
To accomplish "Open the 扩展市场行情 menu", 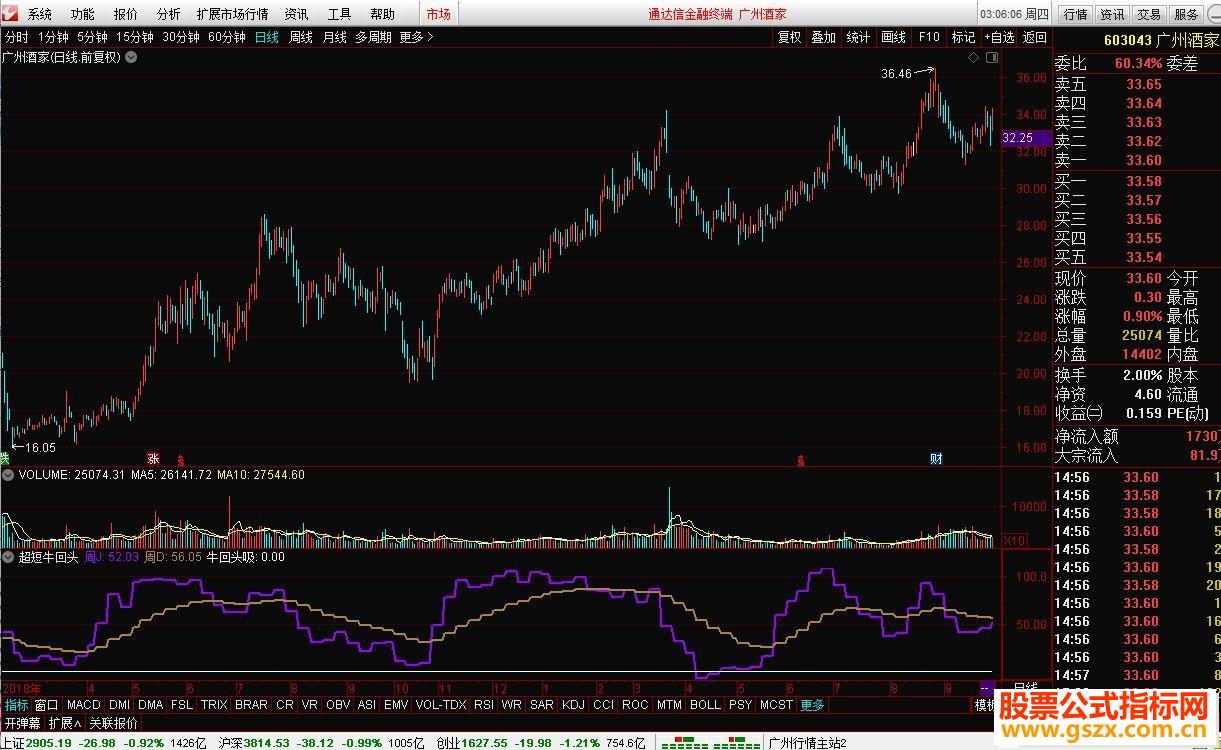I will coord(233,14).
